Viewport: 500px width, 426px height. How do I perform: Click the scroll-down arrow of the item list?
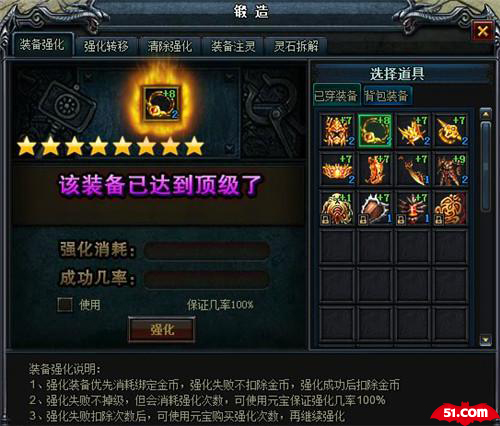pyautogui.click(x=485, y=340)
